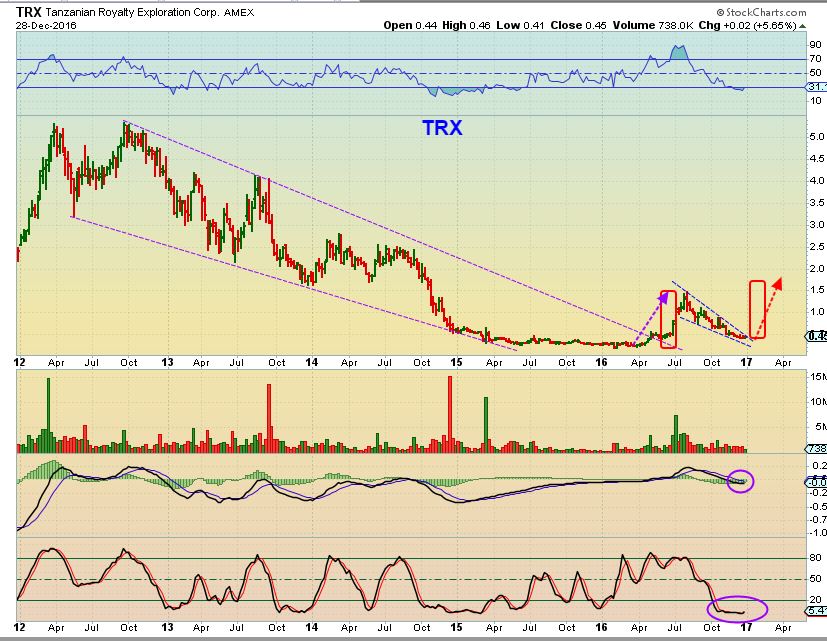Click the Low 0.41 value
The width and height of the screenshot is (827, 641).
point(520,25)
